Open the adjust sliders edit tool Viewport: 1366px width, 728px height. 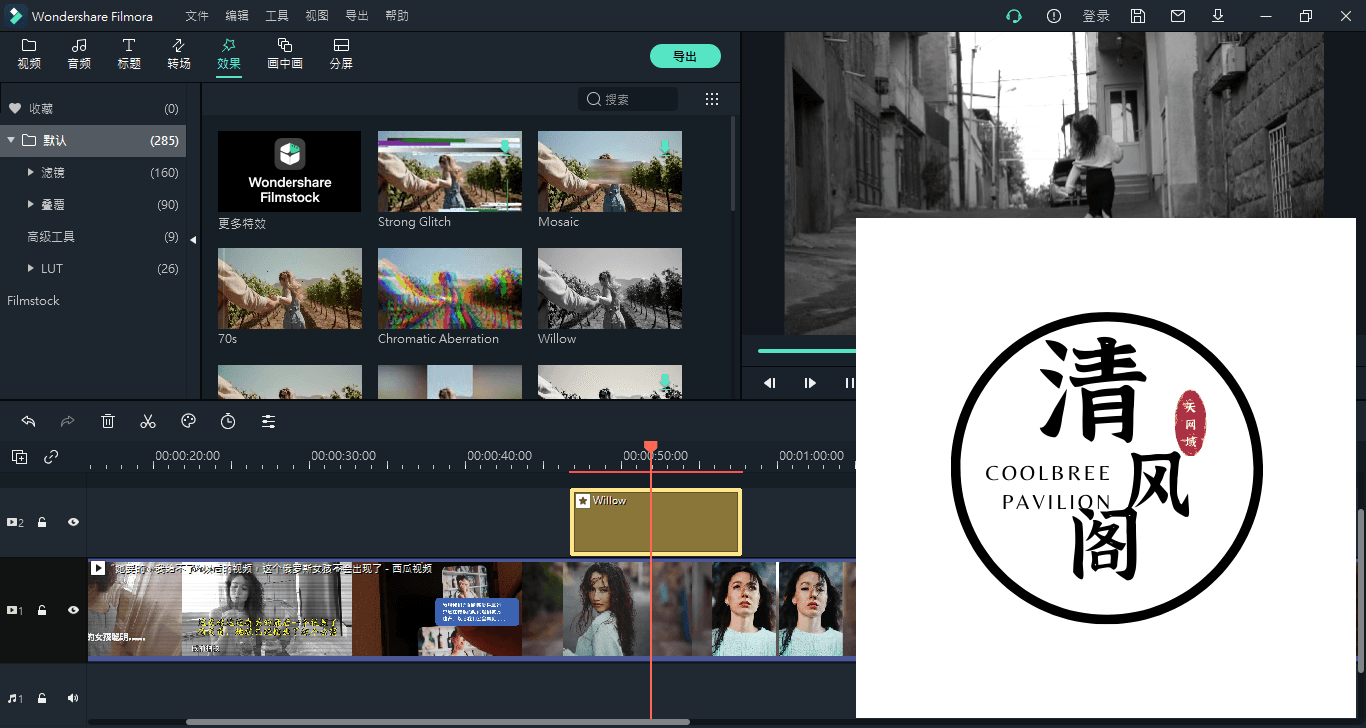pos(268,422)
